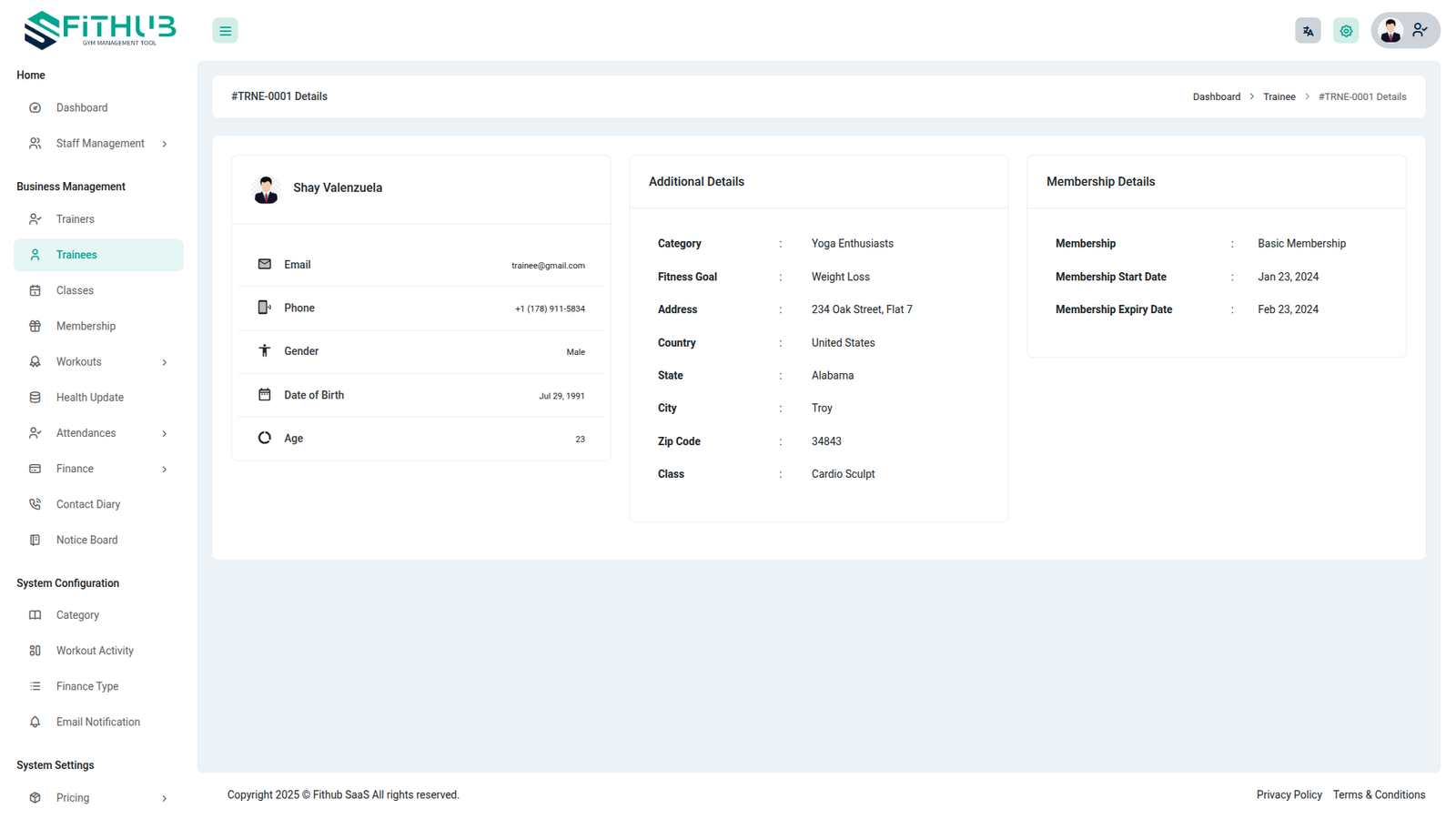Click the Dashboard breadcrumb link
The image size is (1456, 819).
(x=1216, y=97)
